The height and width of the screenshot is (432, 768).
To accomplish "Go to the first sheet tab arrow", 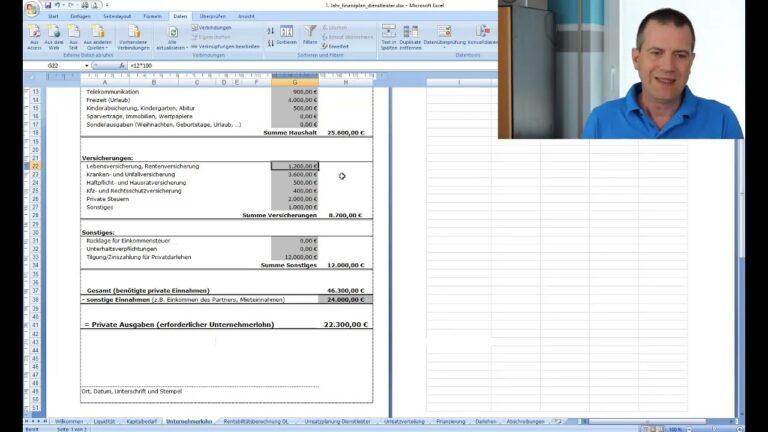I will pos(27,421).
